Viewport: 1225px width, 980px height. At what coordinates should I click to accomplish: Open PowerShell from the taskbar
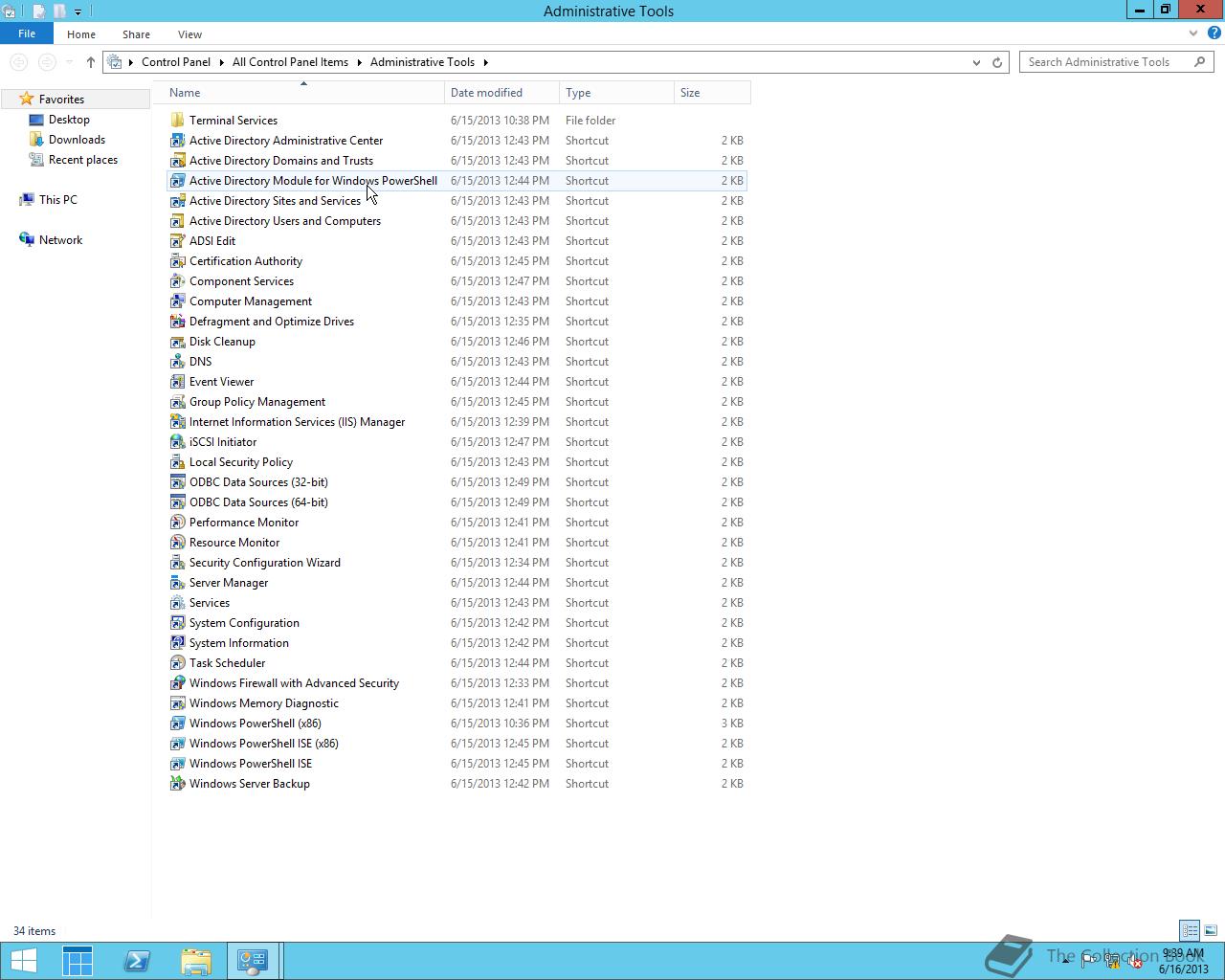pyautogui.click(x=137, y=961)
